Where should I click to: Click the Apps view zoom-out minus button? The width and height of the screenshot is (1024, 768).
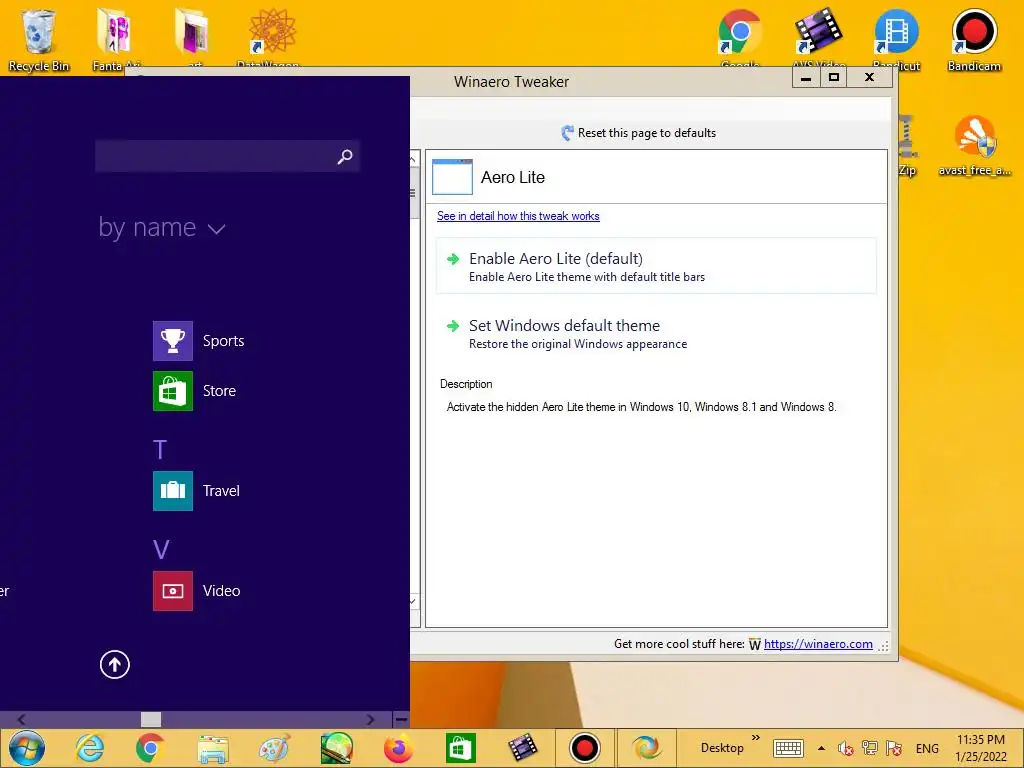pos(401,719)
